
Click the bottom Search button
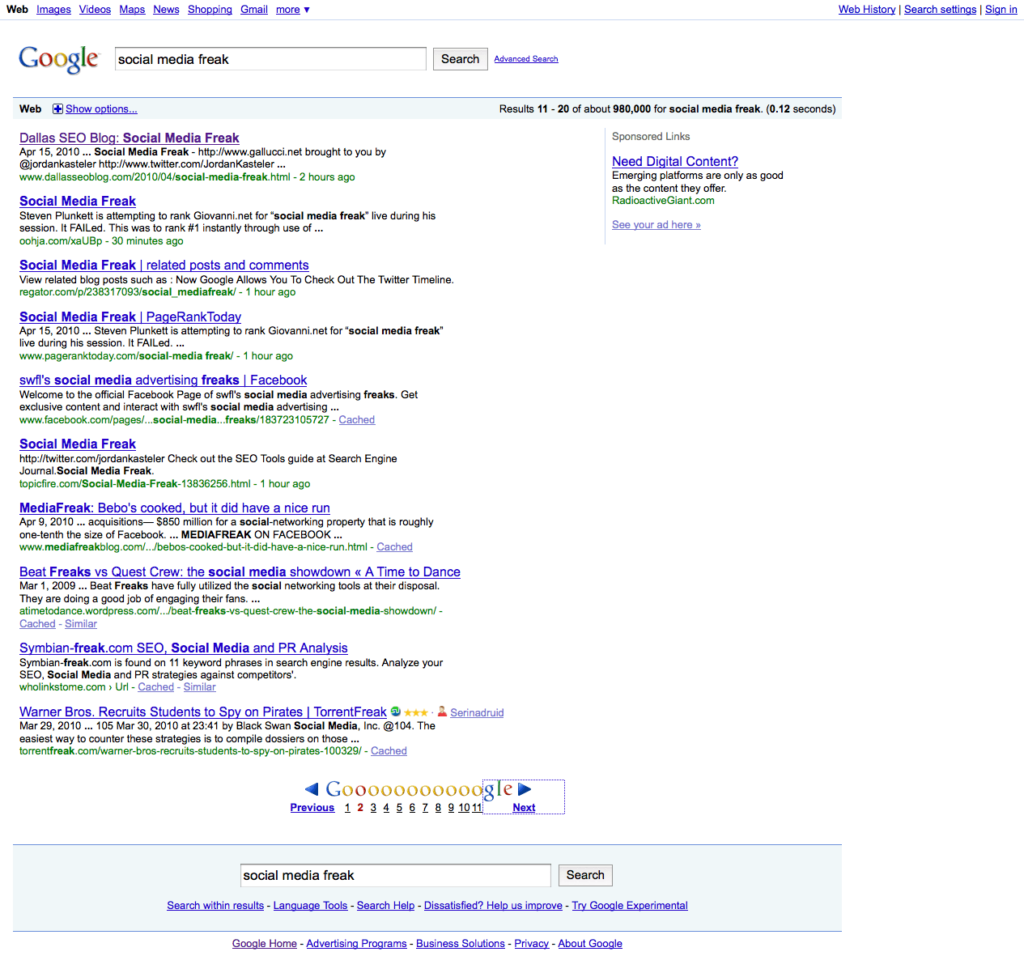pyautogui.click(x=585, y=875)
